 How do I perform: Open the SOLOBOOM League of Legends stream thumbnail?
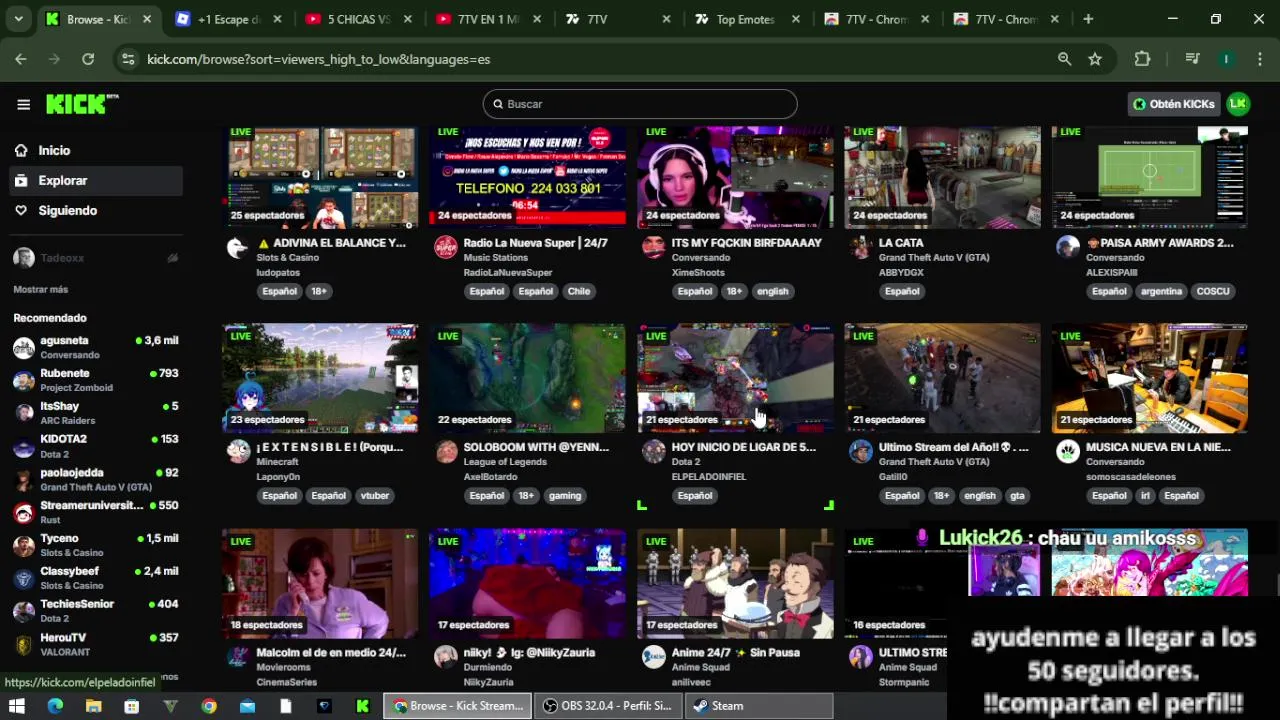[527, 378]
